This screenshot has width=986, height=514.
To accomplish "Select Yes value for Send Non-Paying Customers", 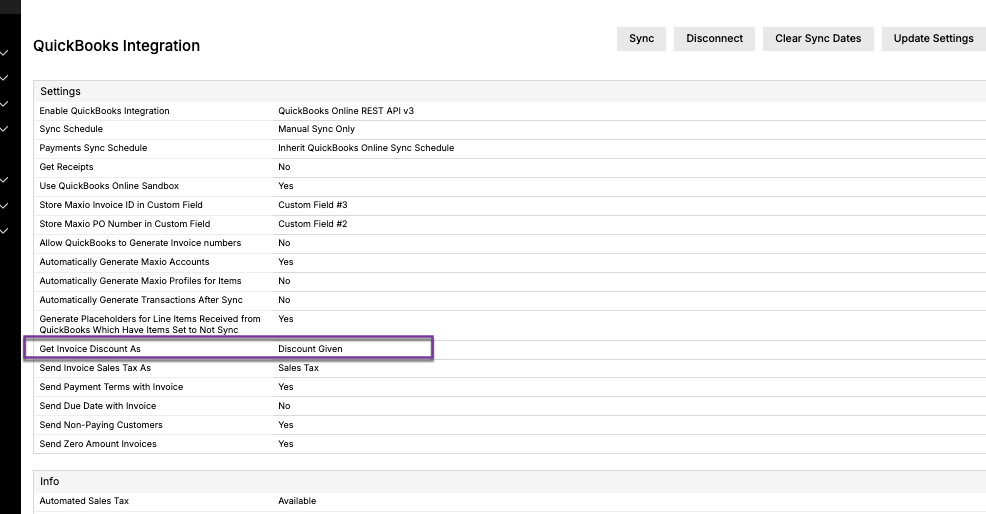I will [285, 425].
